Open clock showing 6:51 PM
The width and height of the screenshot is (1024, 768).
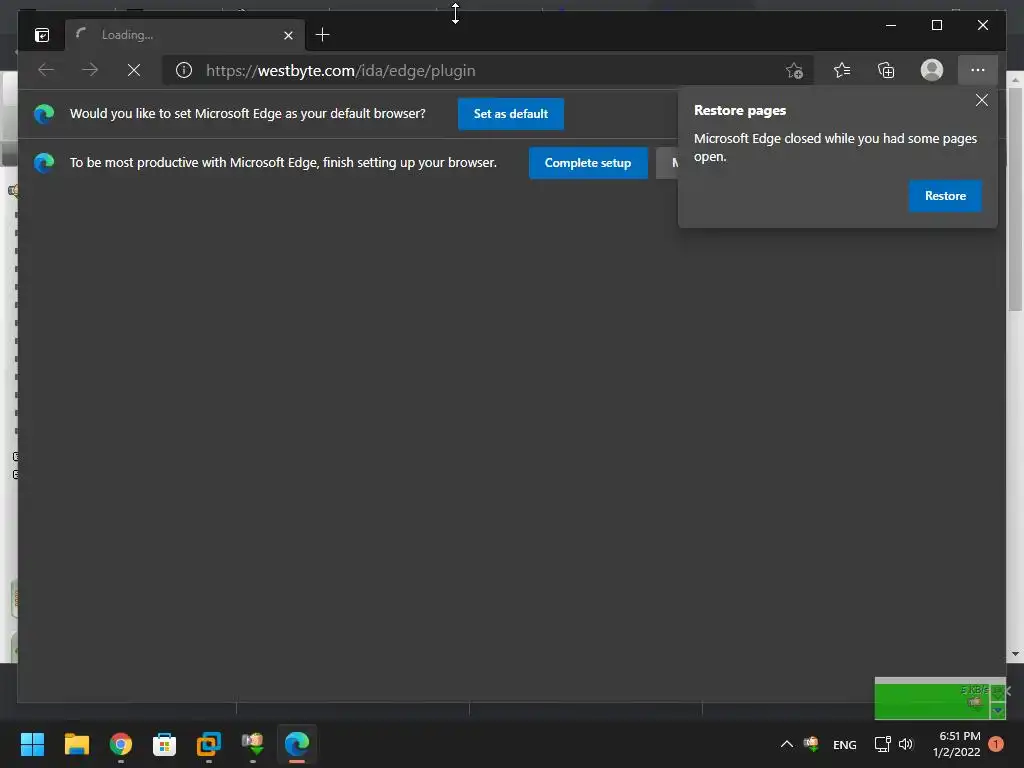(x=957, y=744)
